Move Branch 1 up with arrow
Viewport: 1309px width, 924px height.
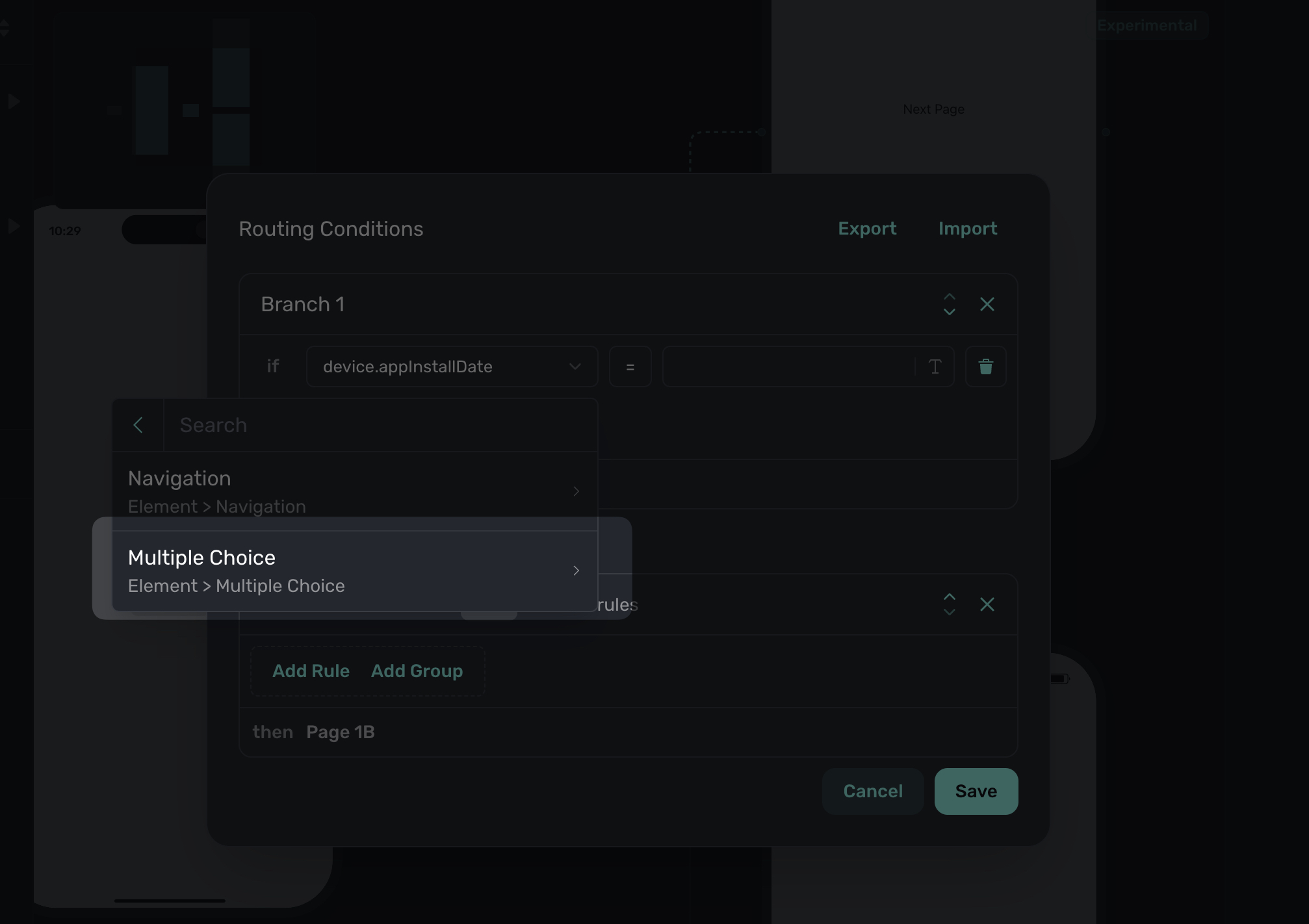(x=949, y=296)
